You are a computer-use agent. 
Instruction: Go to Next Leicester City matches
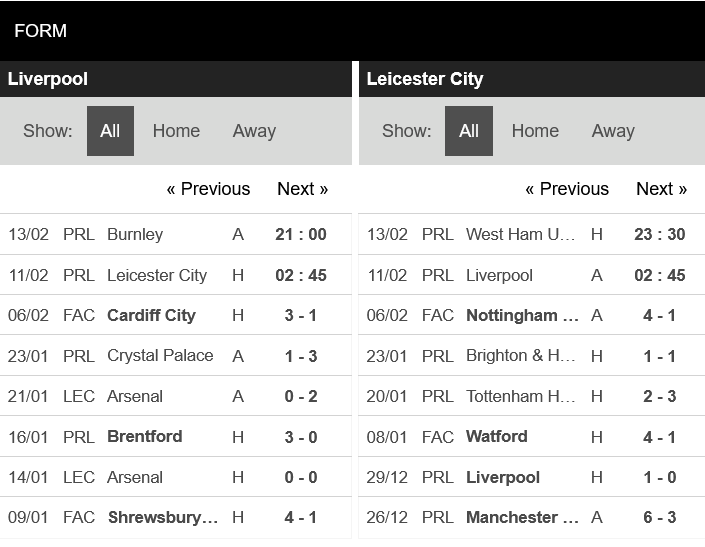(661, 189)
